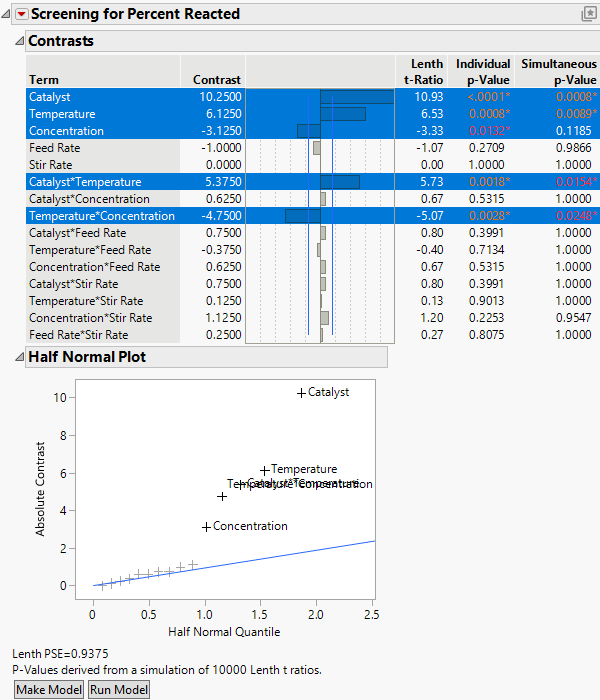Viewport: 600px width, 700px height.
Task: Click the icon at the report title's right end
Action: 588,14
